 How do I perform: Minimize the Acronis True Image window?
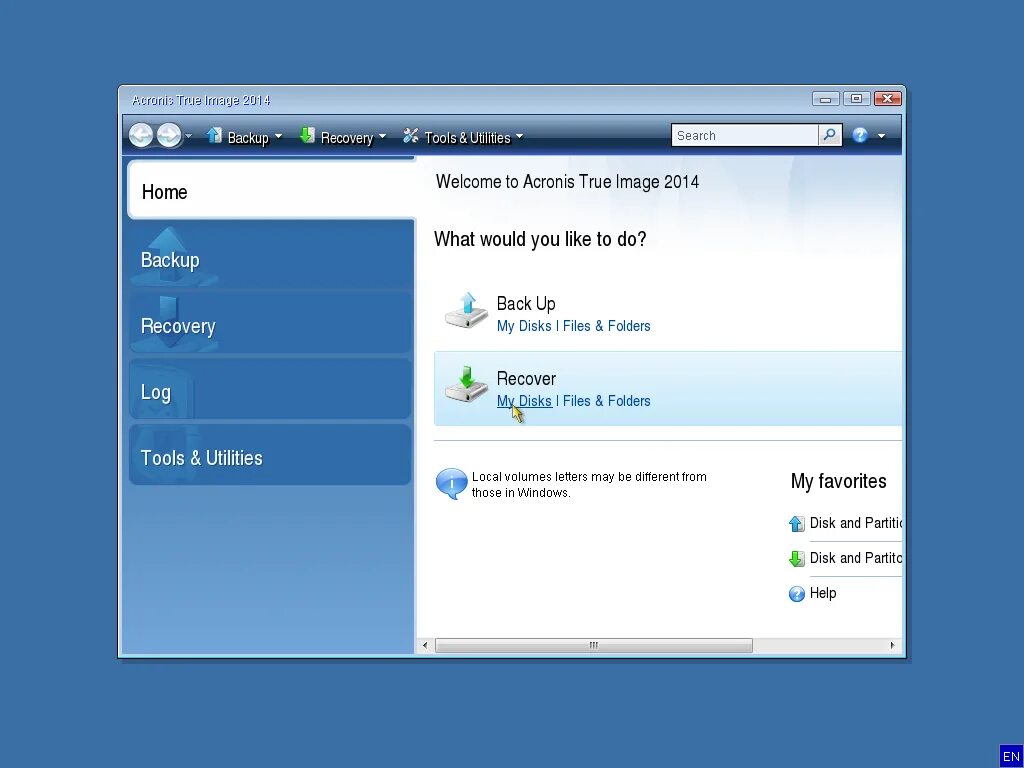tap(825, 99)
